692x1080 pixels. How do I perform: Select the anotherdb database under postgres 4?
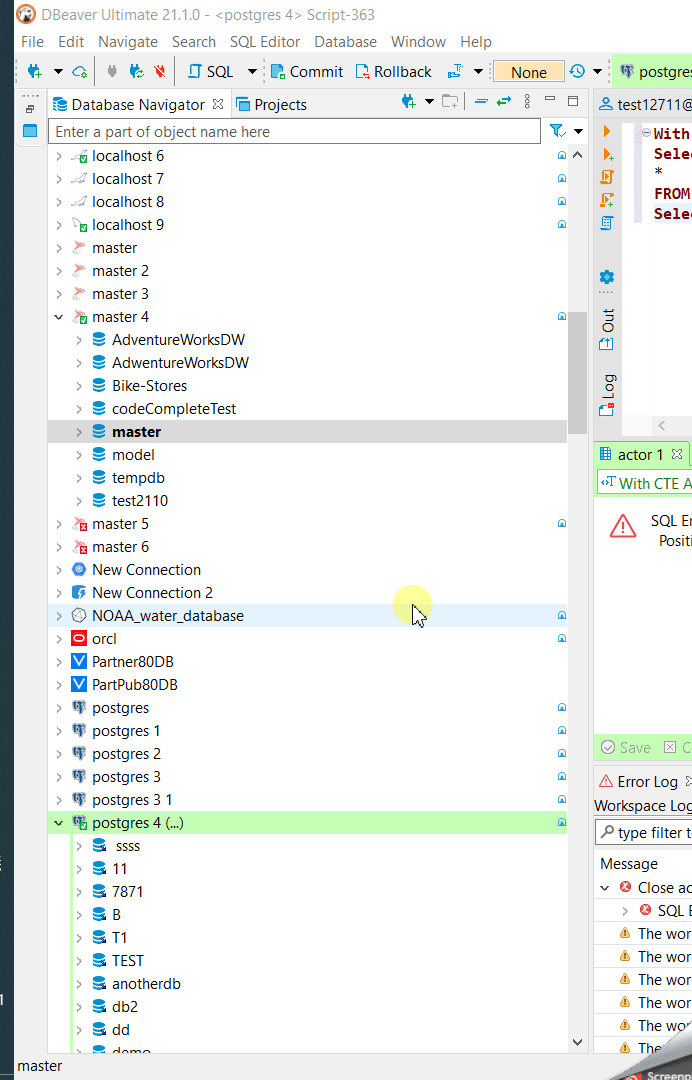coord(146,984)
